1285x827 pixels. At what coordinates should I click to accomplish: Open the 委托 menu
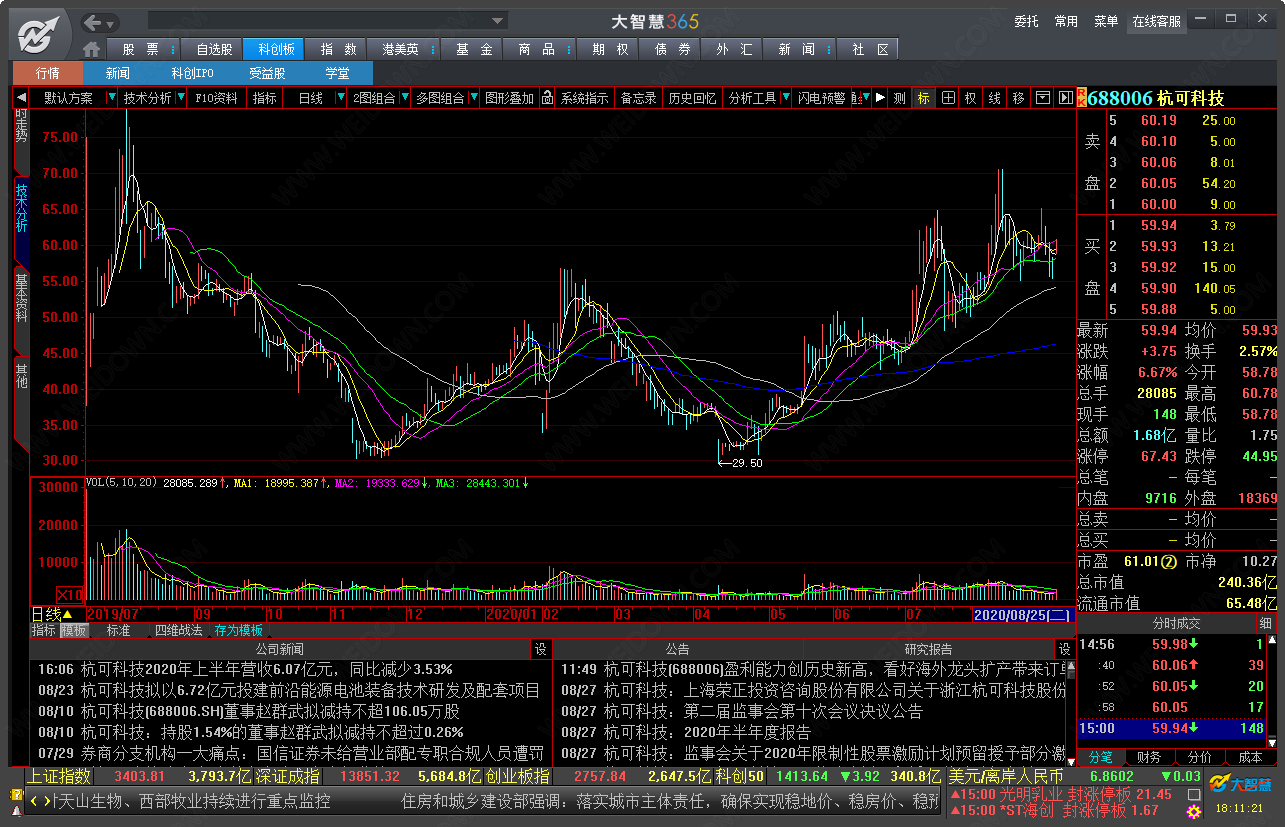click(x=1026, y=21)
